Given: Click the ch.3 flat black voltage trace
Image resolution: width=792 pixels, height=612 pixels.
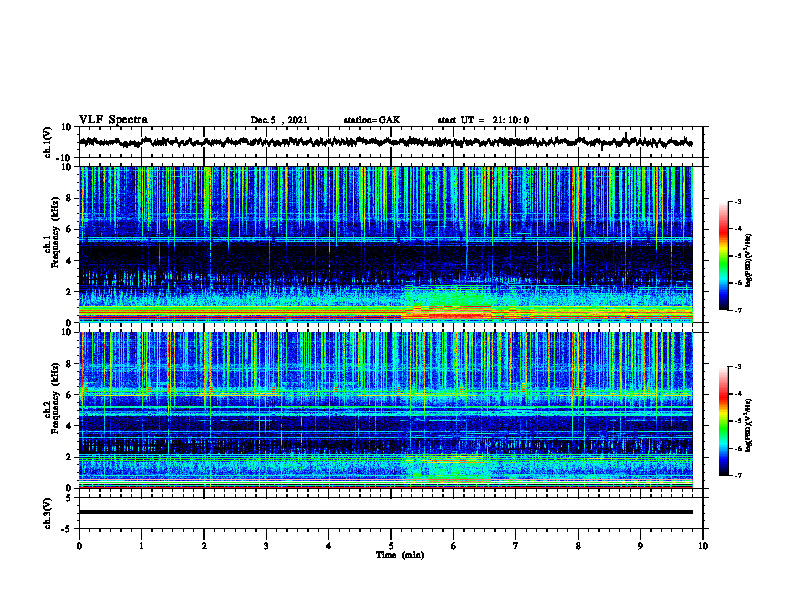Looking at the screenshot, I should pyautogui.click(x=385, y=512).
